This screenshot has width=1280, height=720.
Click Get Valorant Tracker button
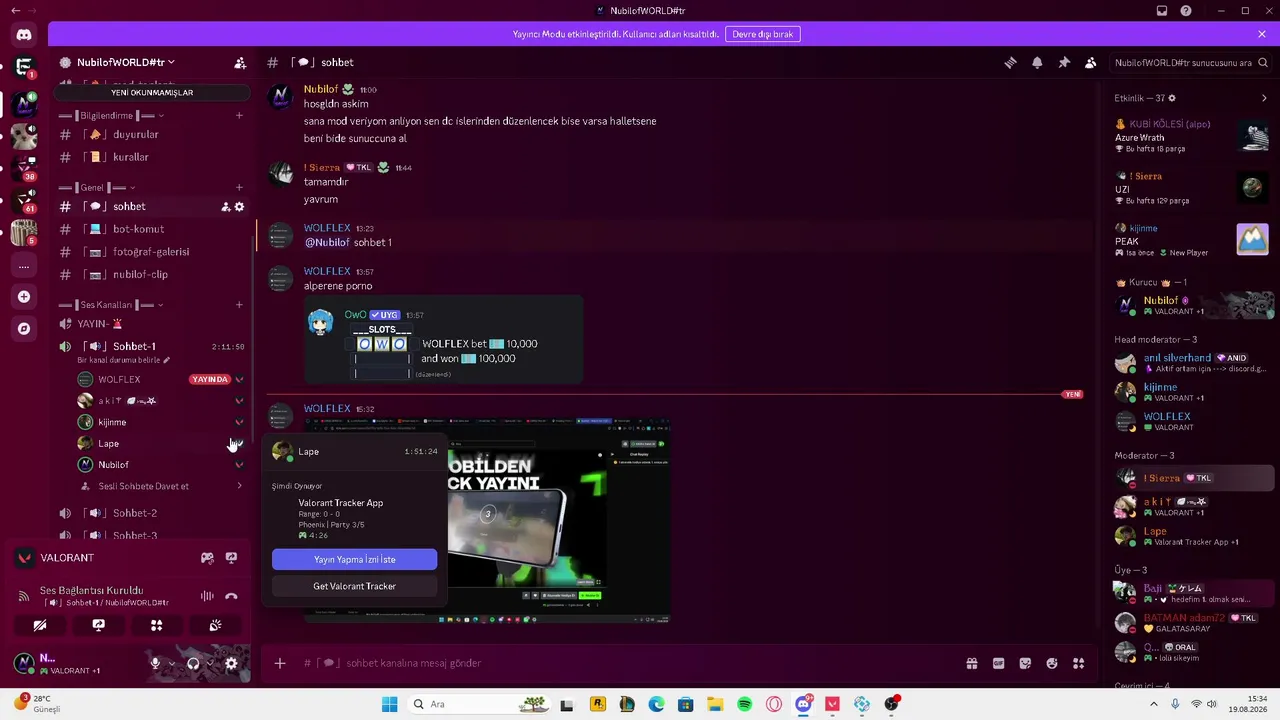tap(354, 586)
